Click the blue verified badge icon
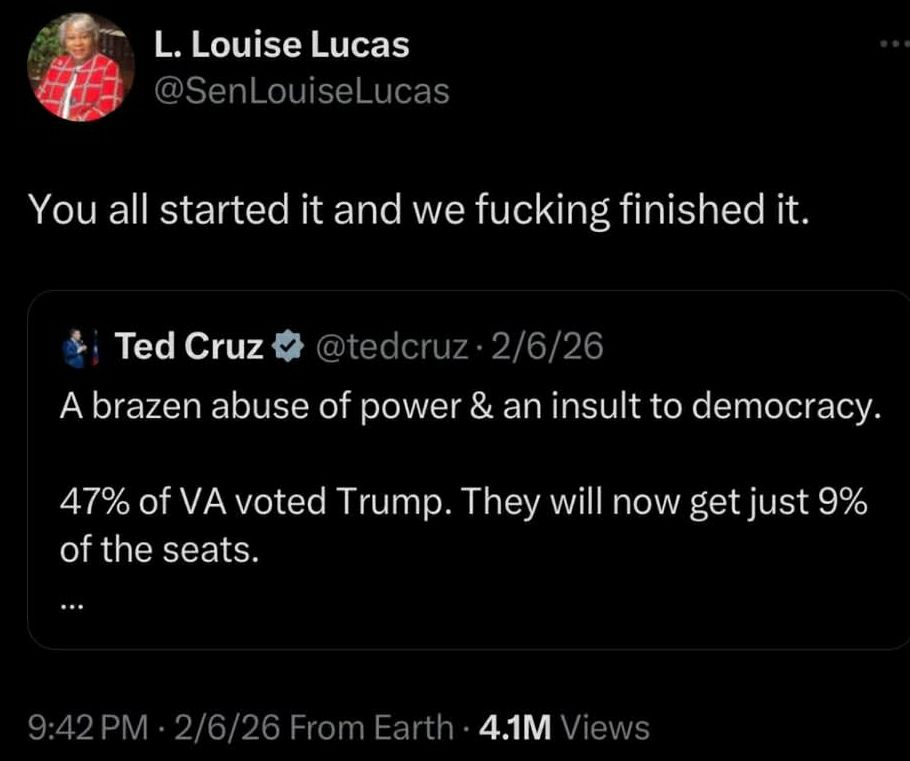 [286, 347]
